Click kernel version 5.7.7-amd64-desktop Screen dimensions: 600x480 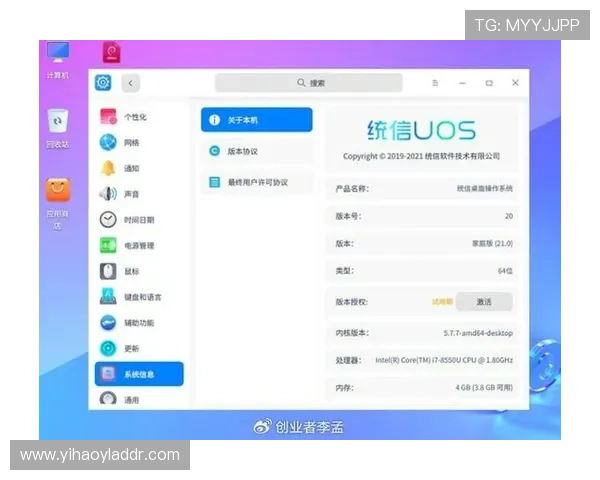point(478,333)
